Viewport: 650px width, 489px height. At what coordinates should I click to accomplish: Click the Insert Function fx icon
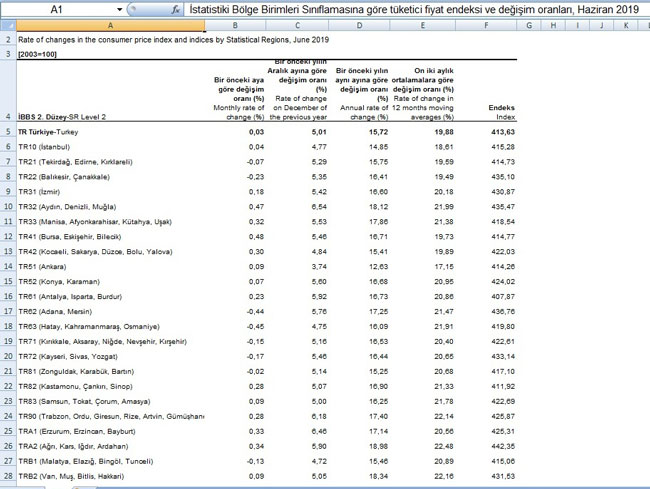click(x=176, y=9)
